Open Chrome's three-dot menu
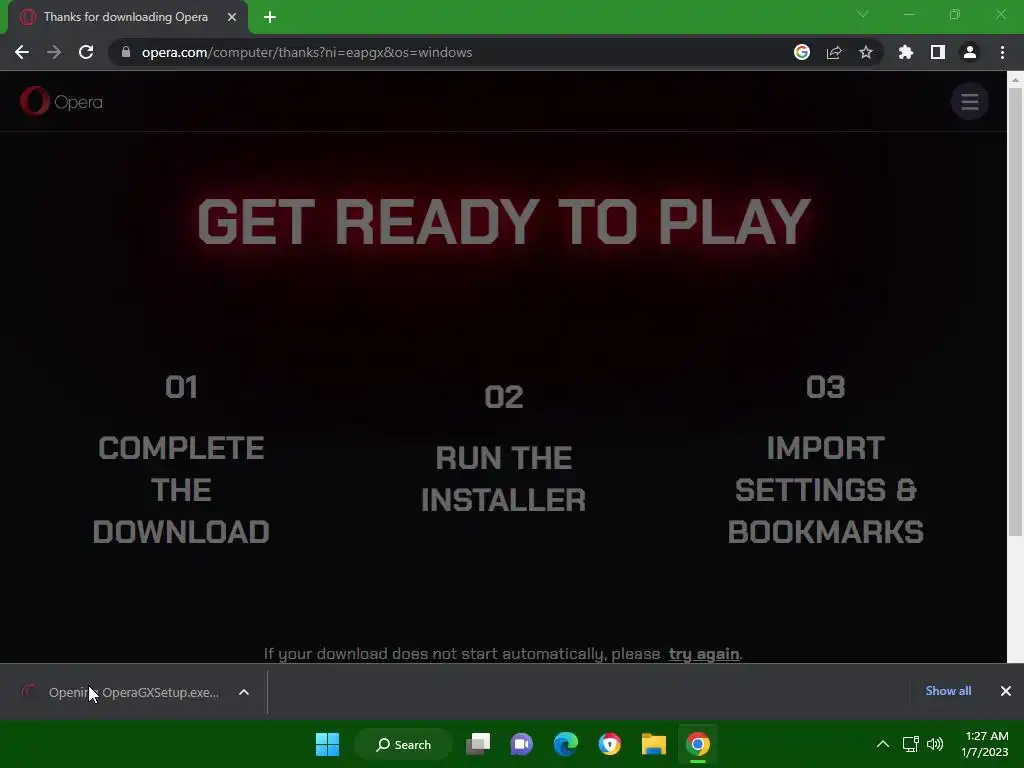Viewport: 1024px width, 768px height. (x=1002, y=52)
